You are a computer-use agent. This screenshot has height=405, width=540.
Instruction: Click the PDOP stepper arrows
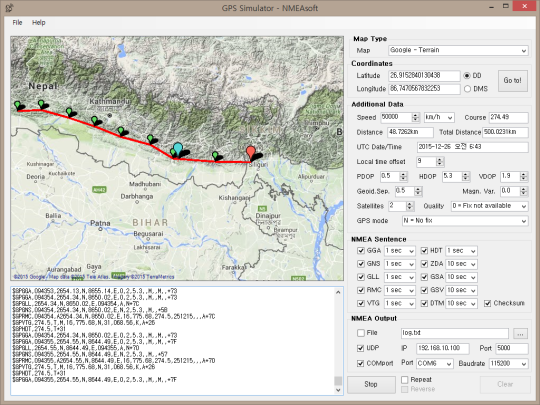pyautogui.click(x=403, y=176)
